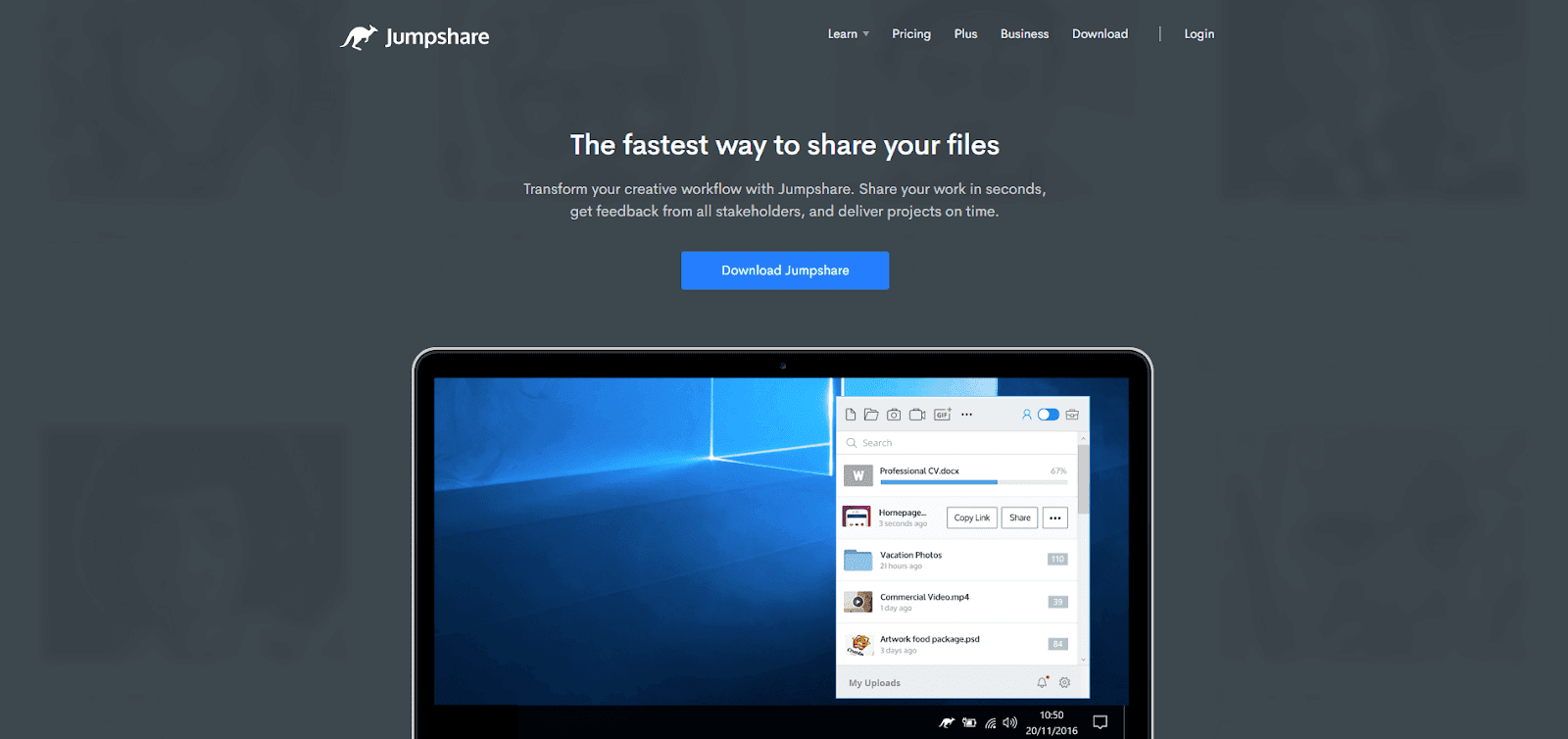Viewport: 1568px width, 739px height.
Task: Click the Homepage "3 seconds ago" timestamp
Action: (903, 523)
